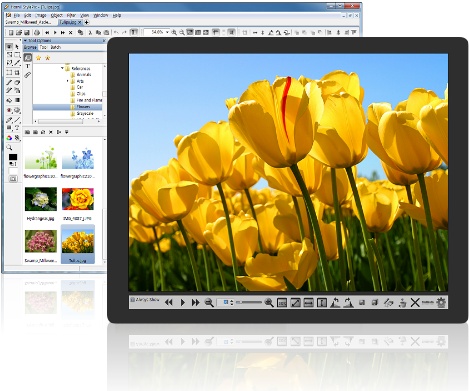Image resolution: width=469 pixels, height=391 pixels.
Task: Select the pink flower thumbnail in the browser
Action: tap(41, 241)
